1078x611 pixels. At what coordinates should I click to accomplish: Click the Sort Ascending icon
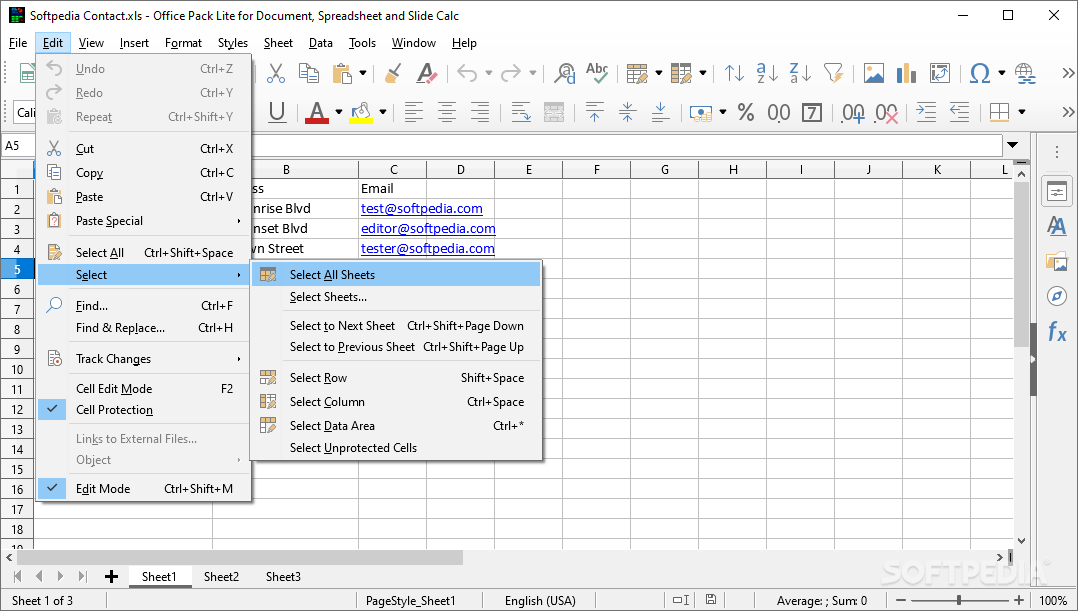click(767, 73)
